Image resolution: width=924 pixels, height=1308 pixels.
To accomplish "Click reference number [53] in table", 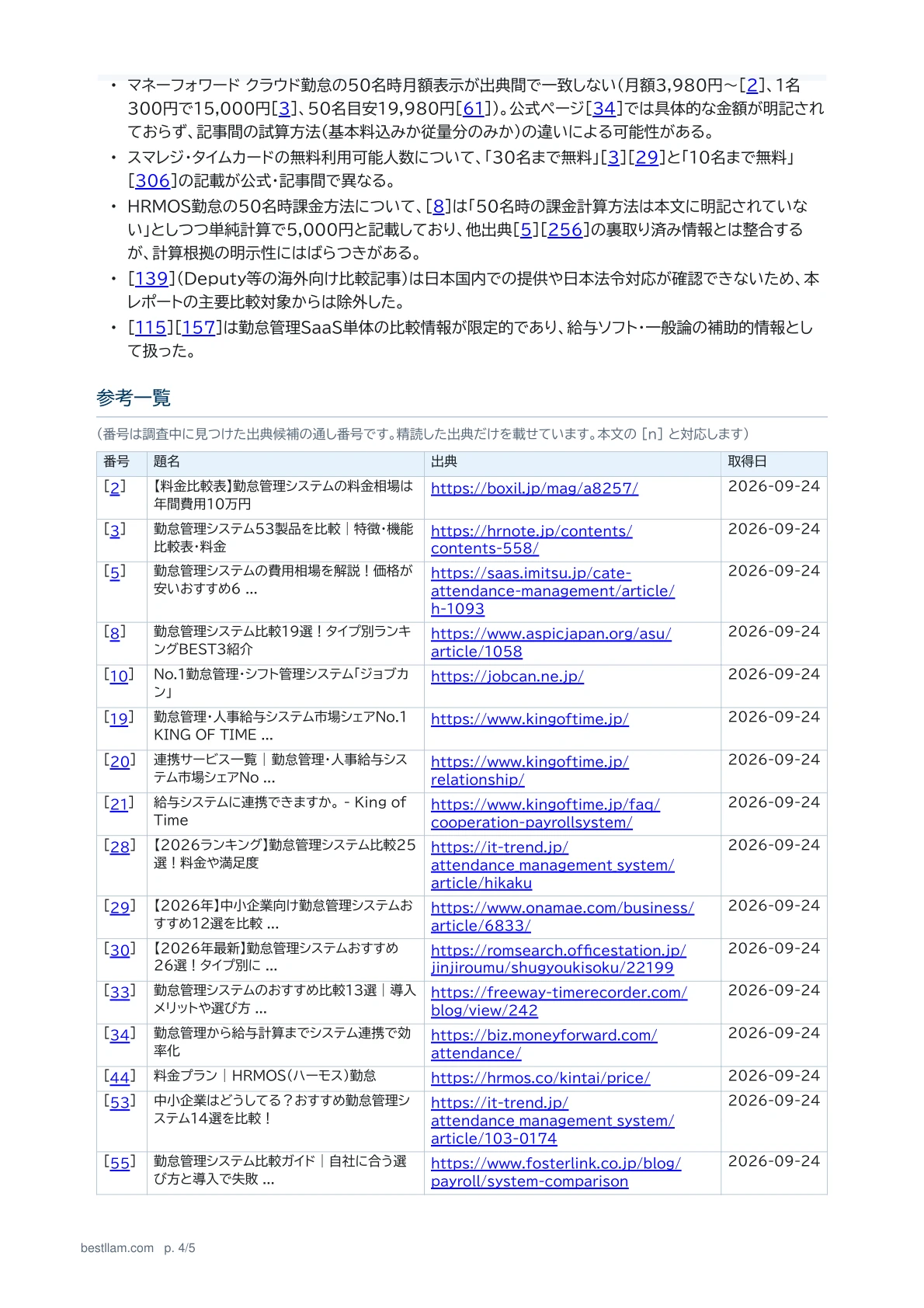I will point(120,1102).
